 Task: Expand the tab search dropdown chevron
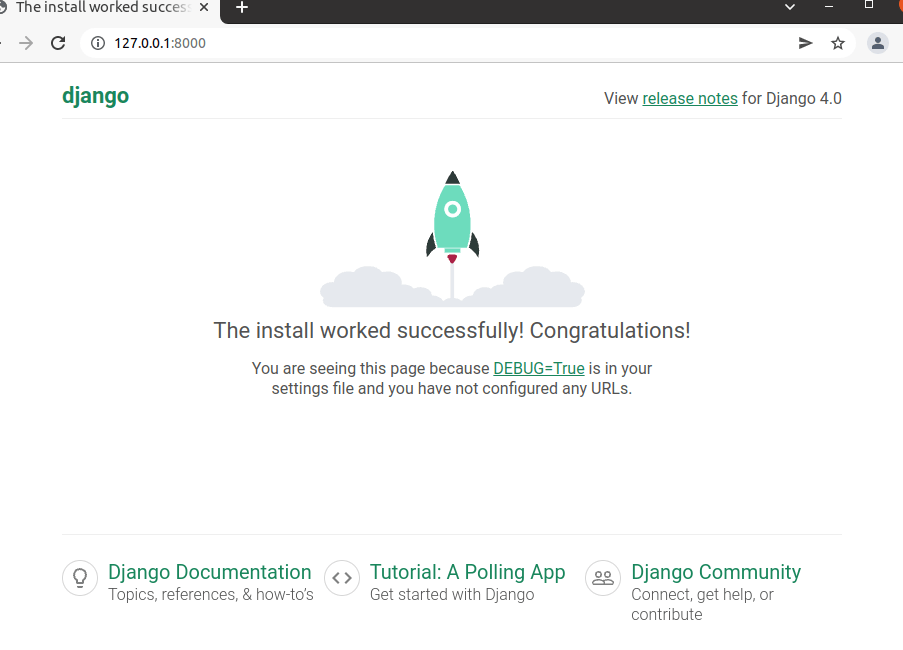(790, 7)
